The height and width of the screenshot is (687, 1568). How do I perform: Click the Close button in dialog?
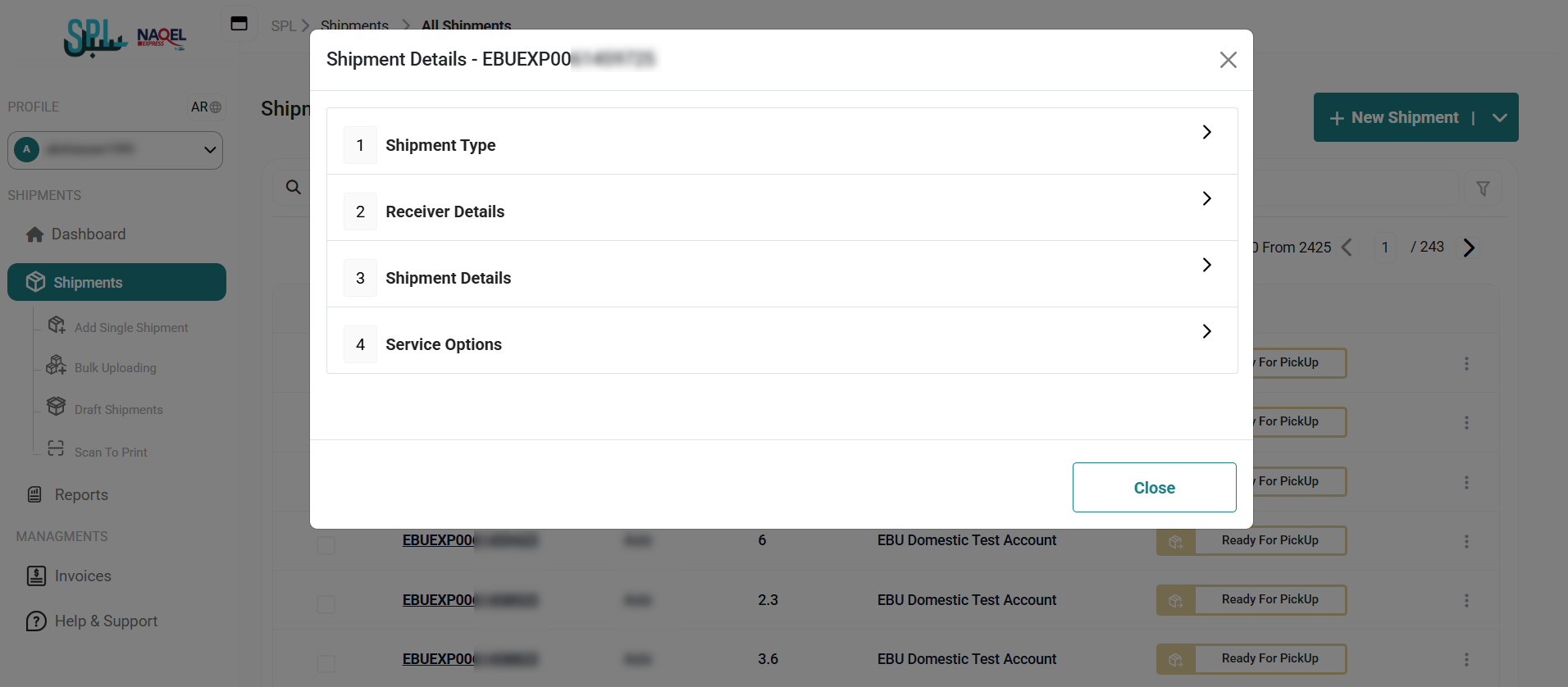(1154, 488)
